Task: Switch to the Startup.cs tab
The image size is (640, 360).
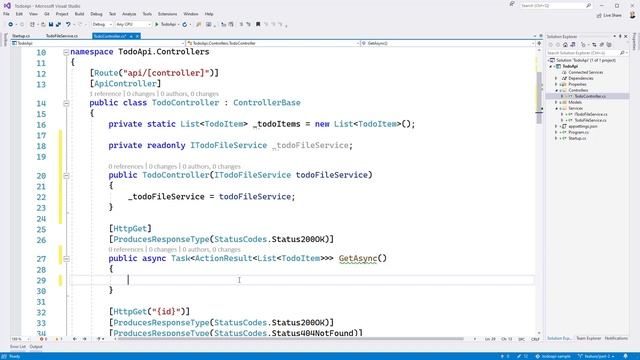Action: pyautogui.click(x=21, y=36)
